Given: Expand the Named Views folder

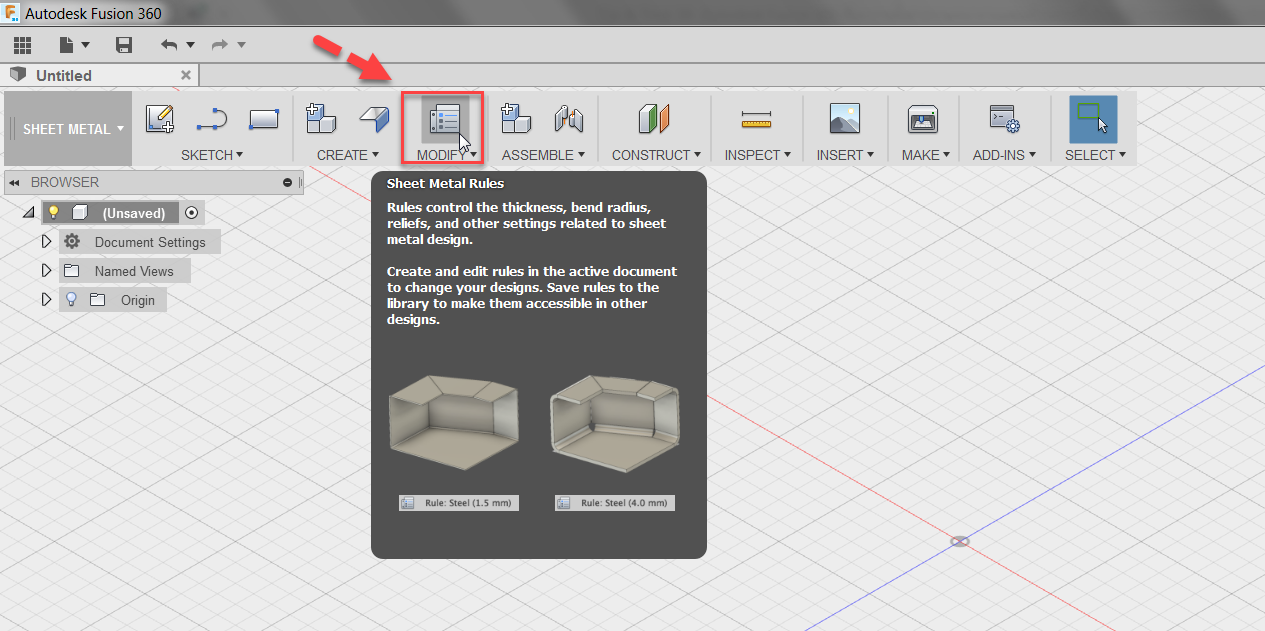Looking at the screenshot, I should 46,270.
